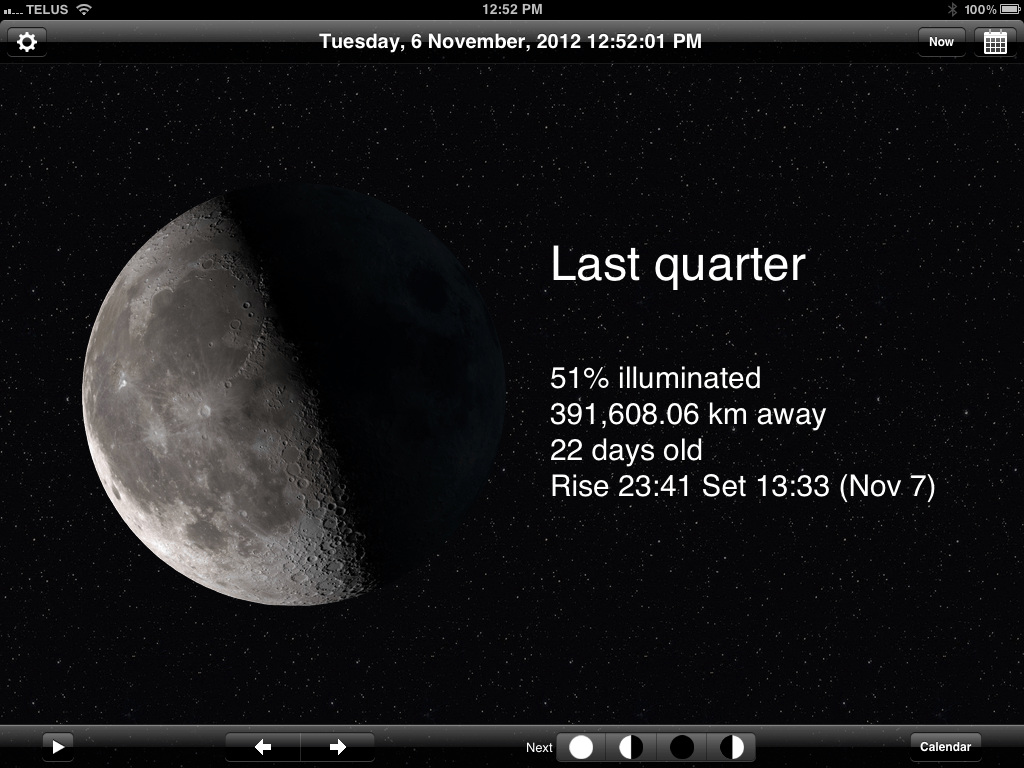Open the Calendar button at bottom
This screenshot has height=768, width=1024.
tap(945, 747)
